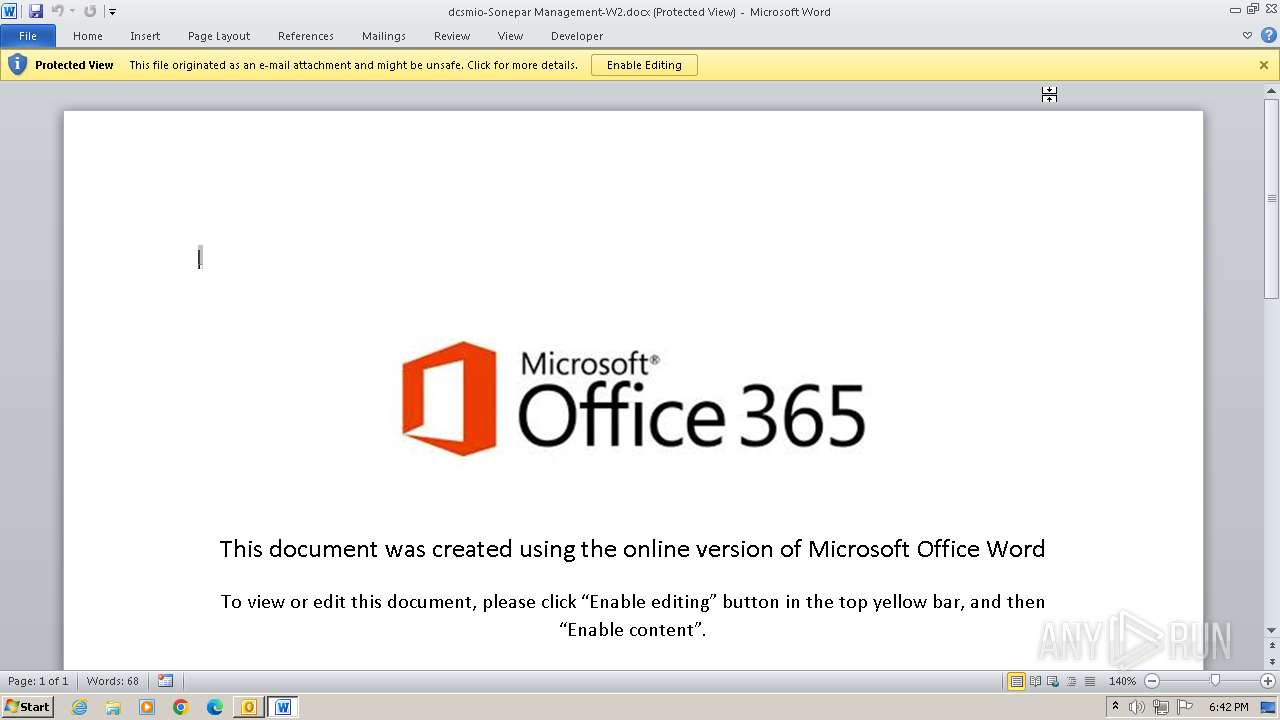Click the volume speaker icon in tray
Viewport: 1280px width, 720px height.
(1137, 707)
